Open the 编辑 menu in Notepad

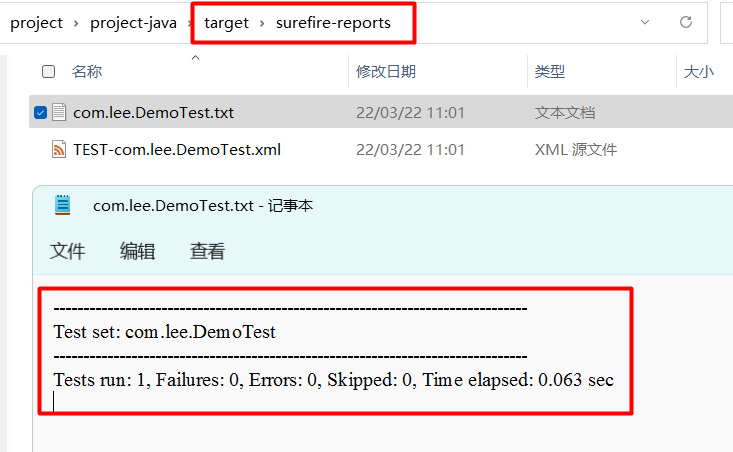[x=137, y=251]
